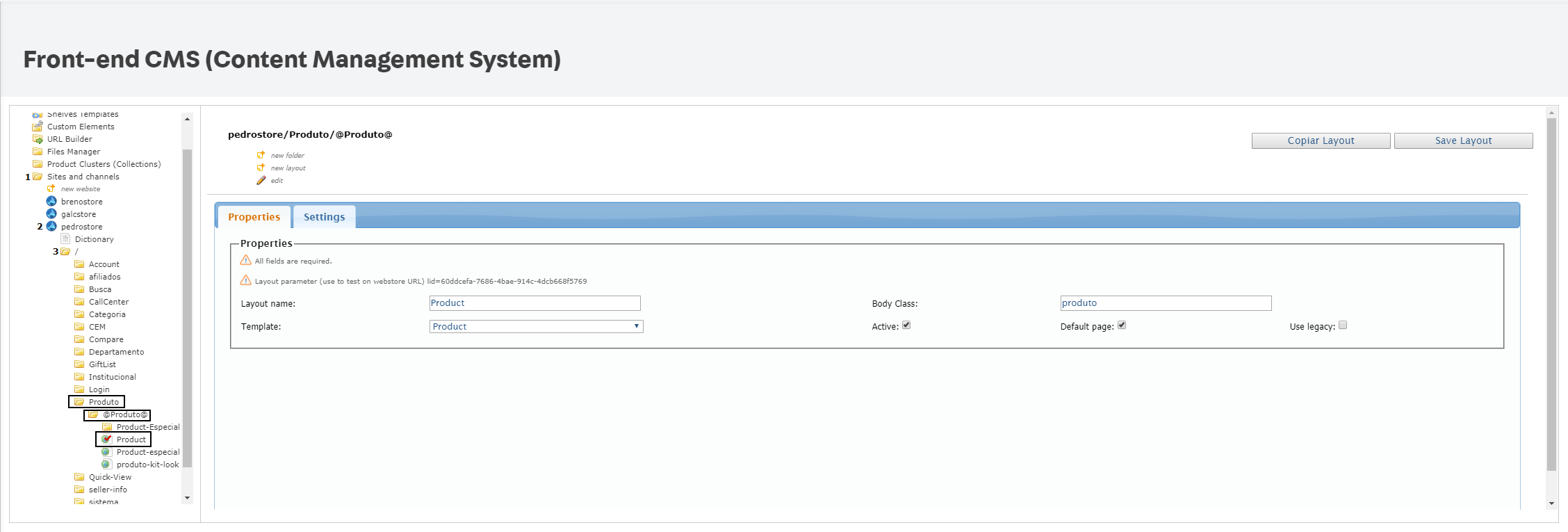Click the edit pencil icon
The image size is (1568, 532).
pyautogui.click(x=261, y=180)
